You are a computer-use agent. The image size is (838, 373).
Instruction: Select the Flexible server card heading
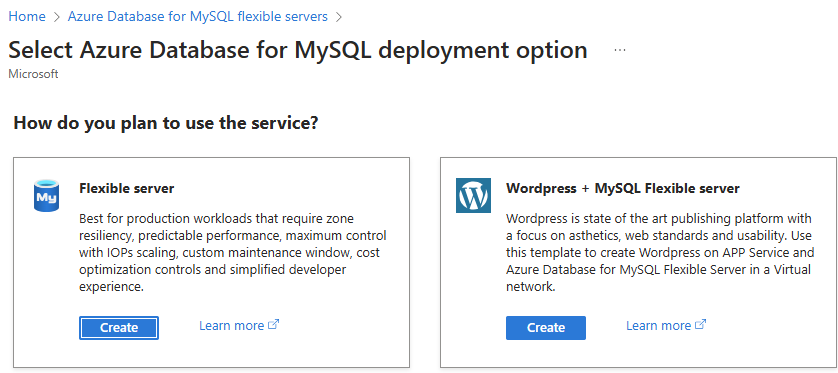[x=127, y=188]
